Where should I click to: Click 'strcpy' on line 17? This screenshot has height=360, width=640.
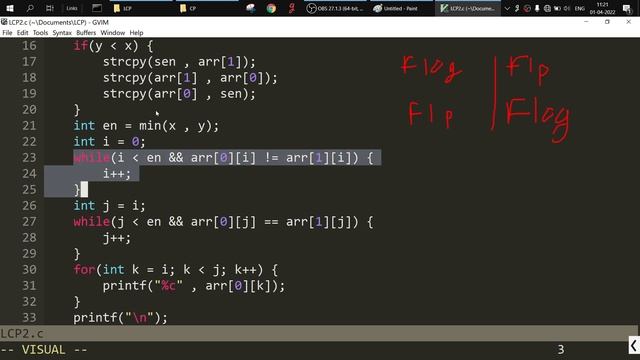[124, 62]
